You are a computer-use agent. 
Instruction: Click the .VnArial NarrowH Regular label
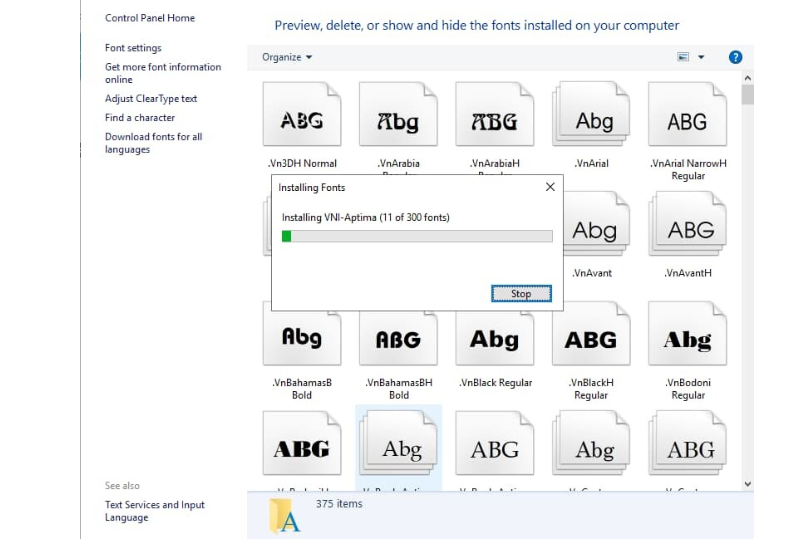coord(688,169)
